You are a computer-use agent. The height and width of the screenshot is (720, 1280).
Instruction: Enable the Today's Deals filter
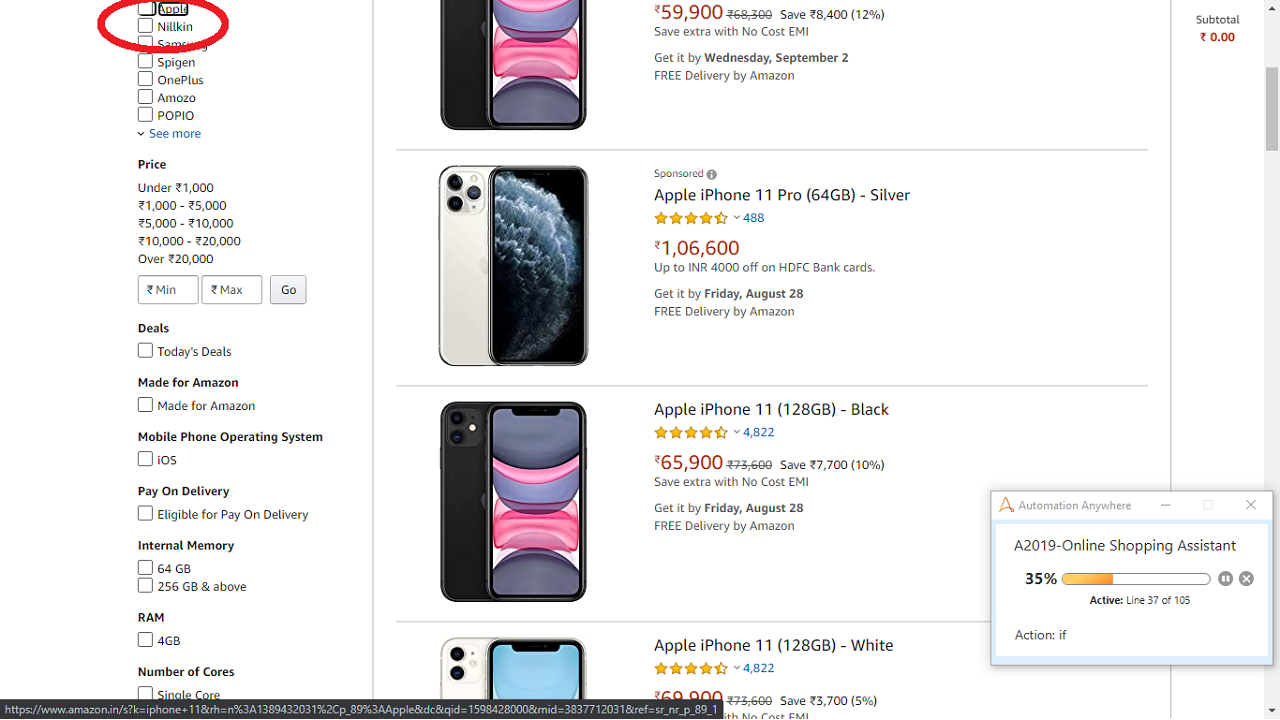click(x=146, y=351)
